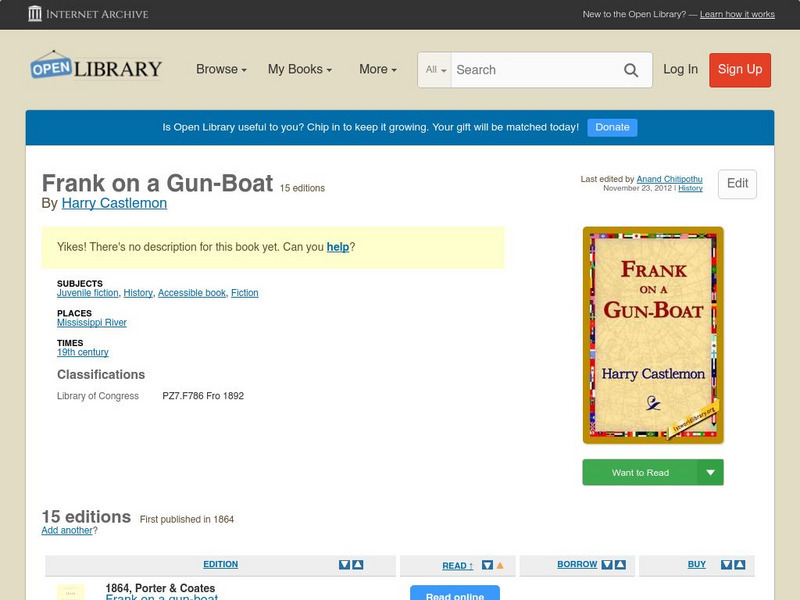This screenshot has height=600, width=800.
Task: Click the READ column descending sort arrow
Action: pyautogui.click(x=487, y=564)
